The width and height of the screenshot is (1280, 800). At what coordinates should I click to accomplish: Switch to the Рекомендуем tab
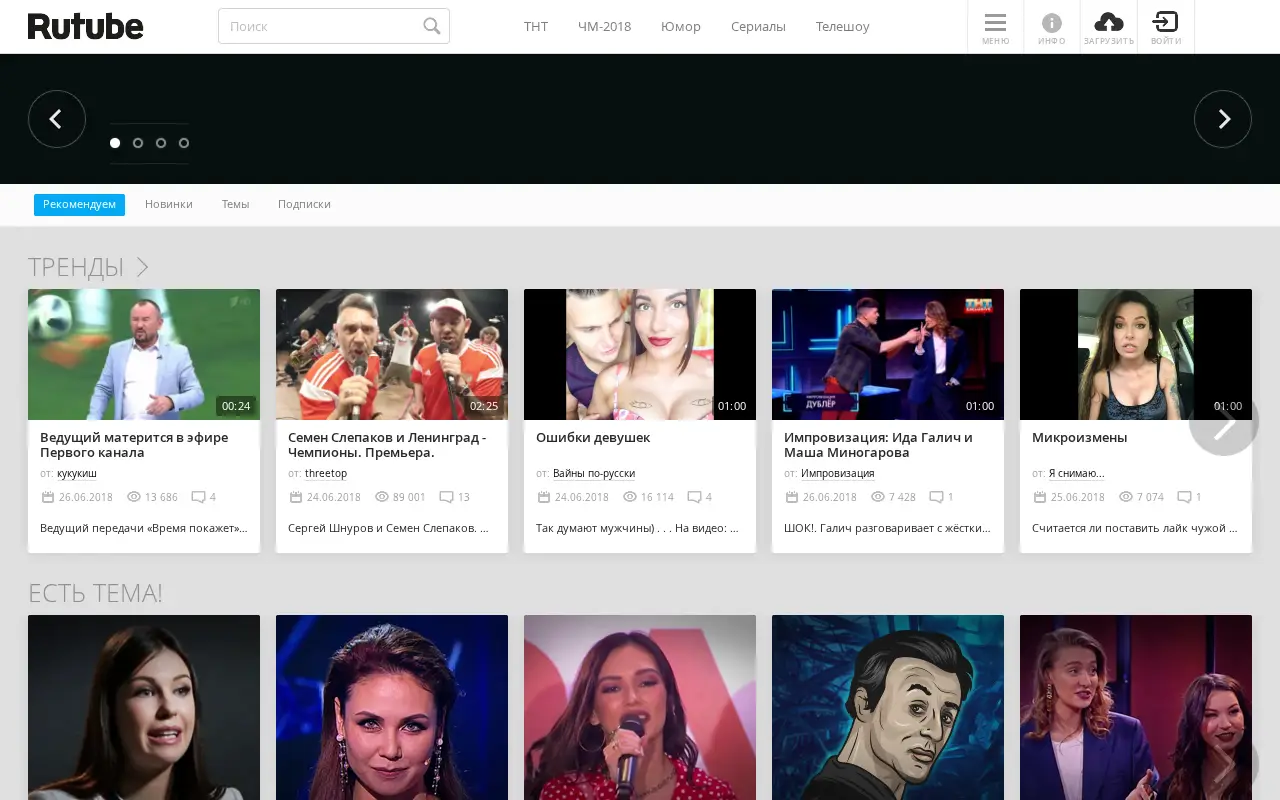79,204
